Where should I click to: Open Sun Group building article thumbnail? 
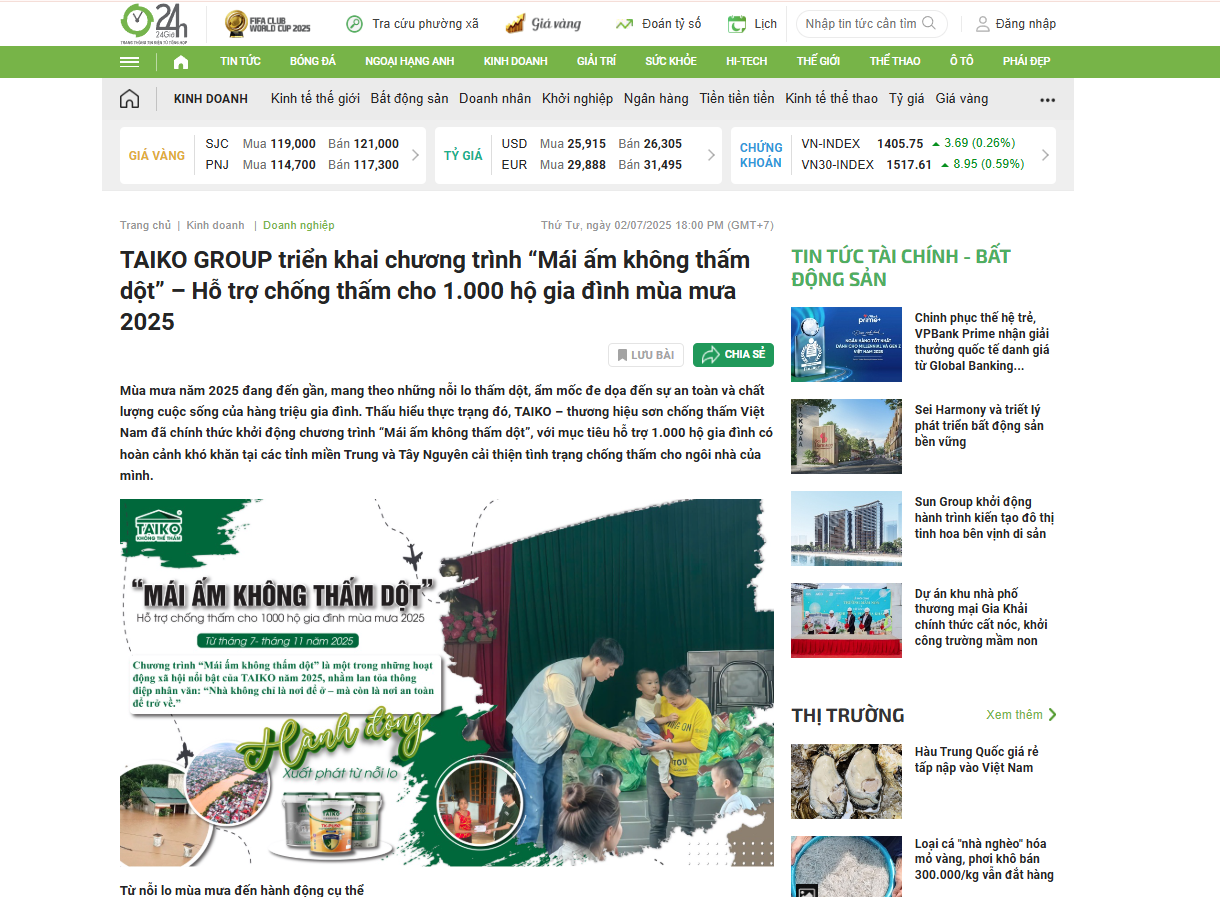846,528
